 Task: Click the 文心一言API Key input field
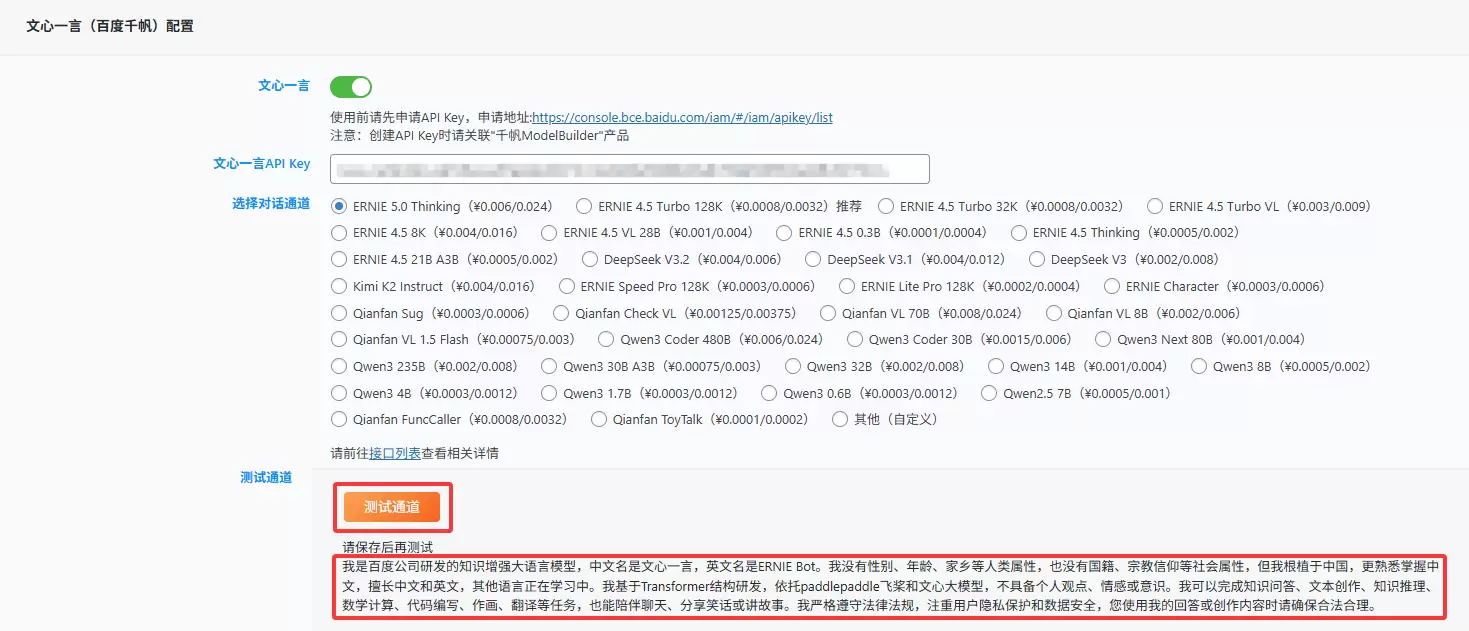(628, 168)
